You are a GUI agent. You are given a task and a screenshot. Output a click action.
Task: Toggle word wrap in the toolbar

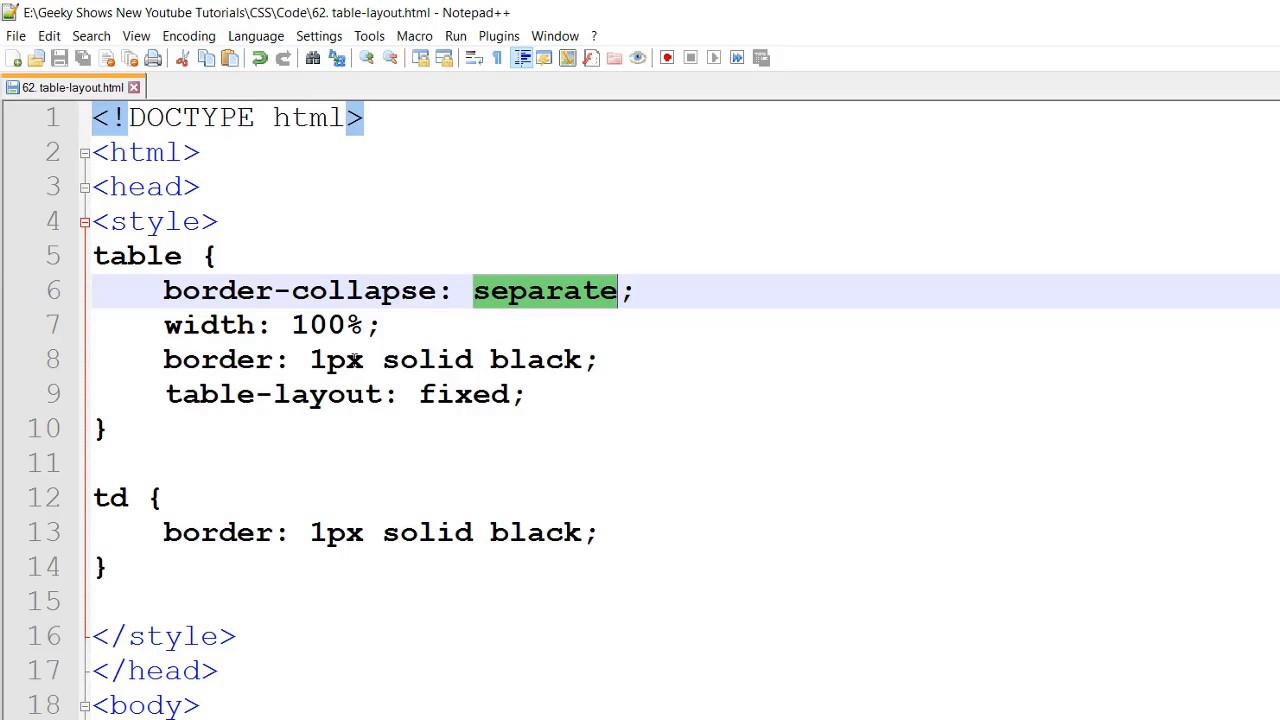tap(474, 58)
